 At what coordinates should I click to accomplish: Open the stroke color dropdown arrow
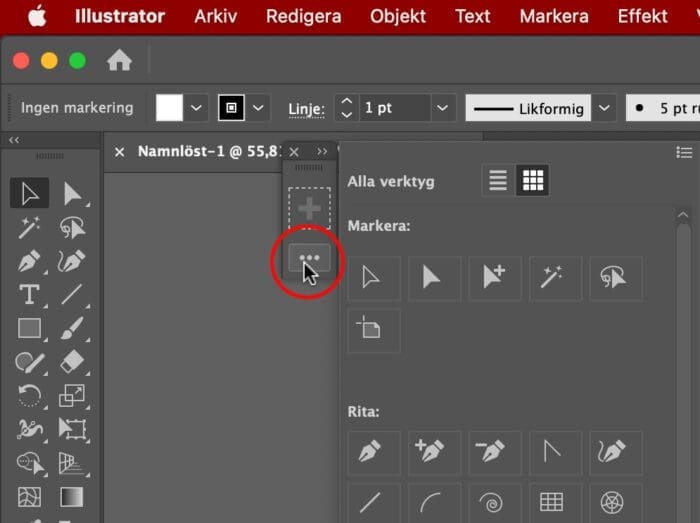258,108
